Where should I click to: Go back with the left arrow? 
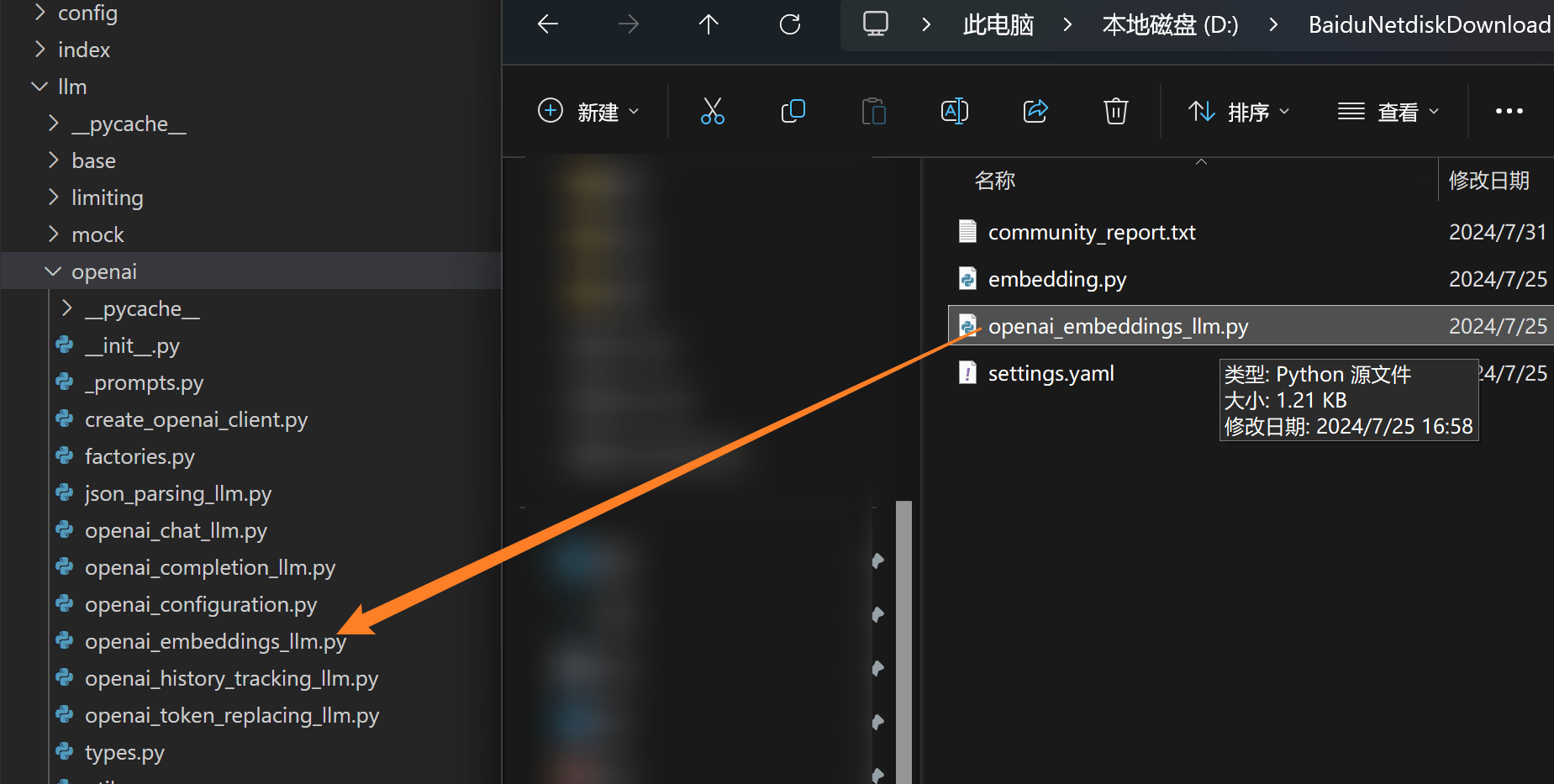pos(548,24)
